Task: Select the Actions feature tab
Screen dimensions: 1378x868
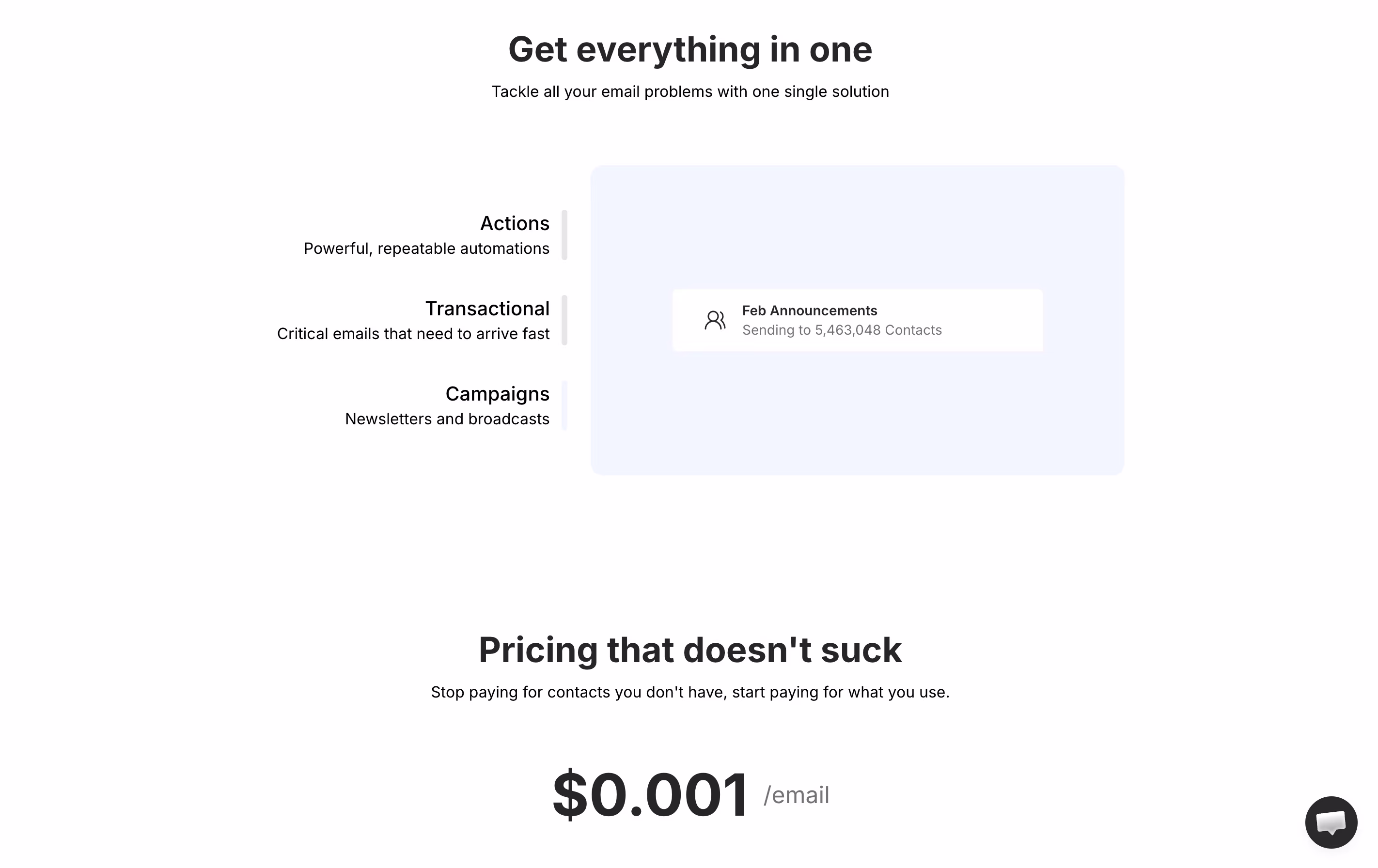Action: (514, 223)
